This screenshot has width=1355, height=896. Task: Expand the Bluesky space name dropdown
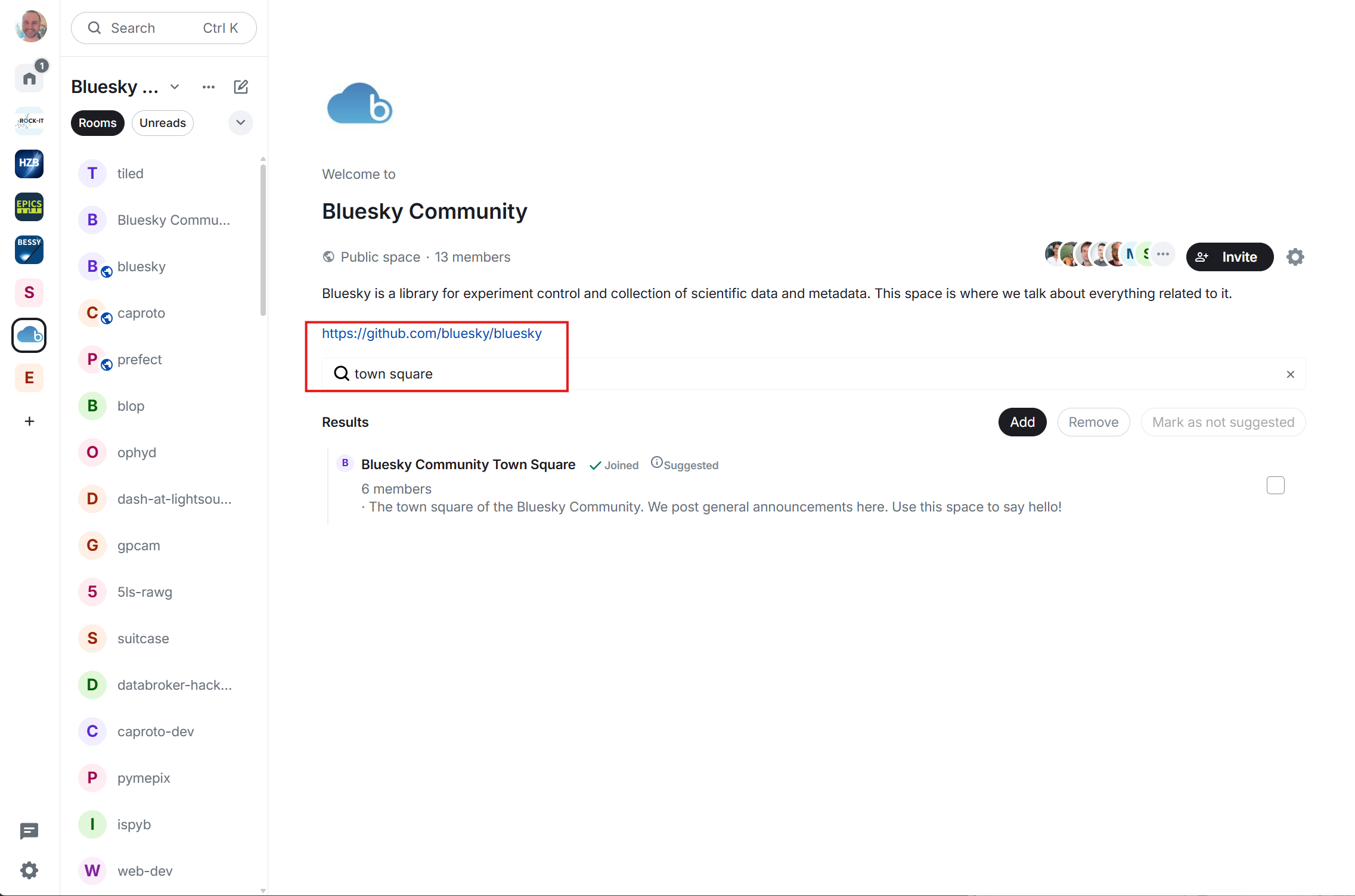point(175,87)
